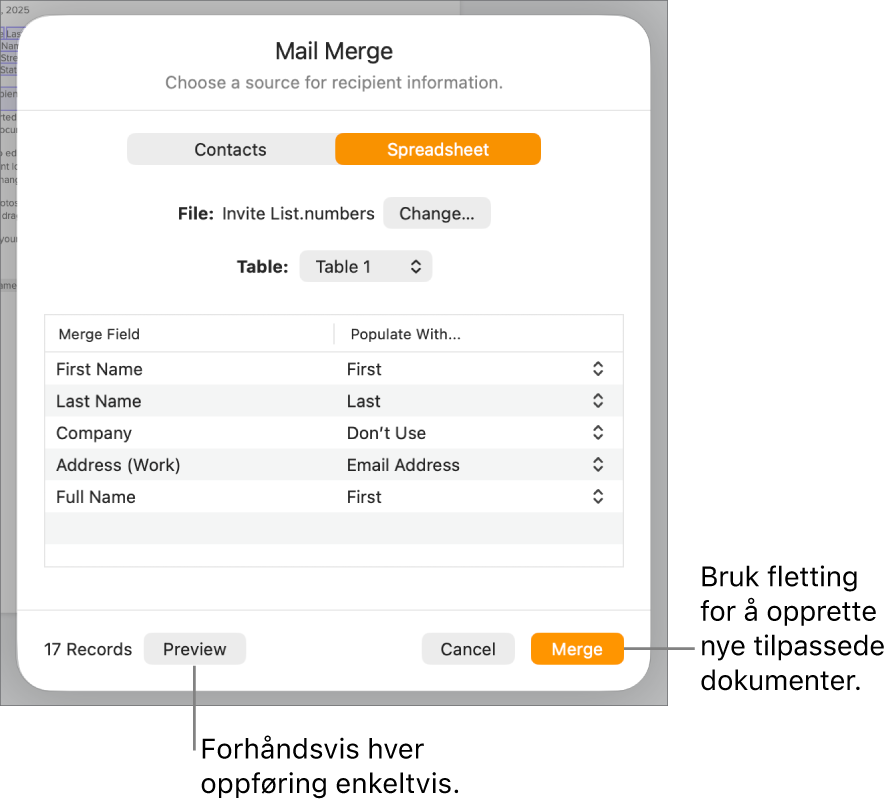The width and height of the screenshot is (896, 809).
Task: Switch to the Contacts source tab
Action: pyautogui.click(x=231, y=150)
